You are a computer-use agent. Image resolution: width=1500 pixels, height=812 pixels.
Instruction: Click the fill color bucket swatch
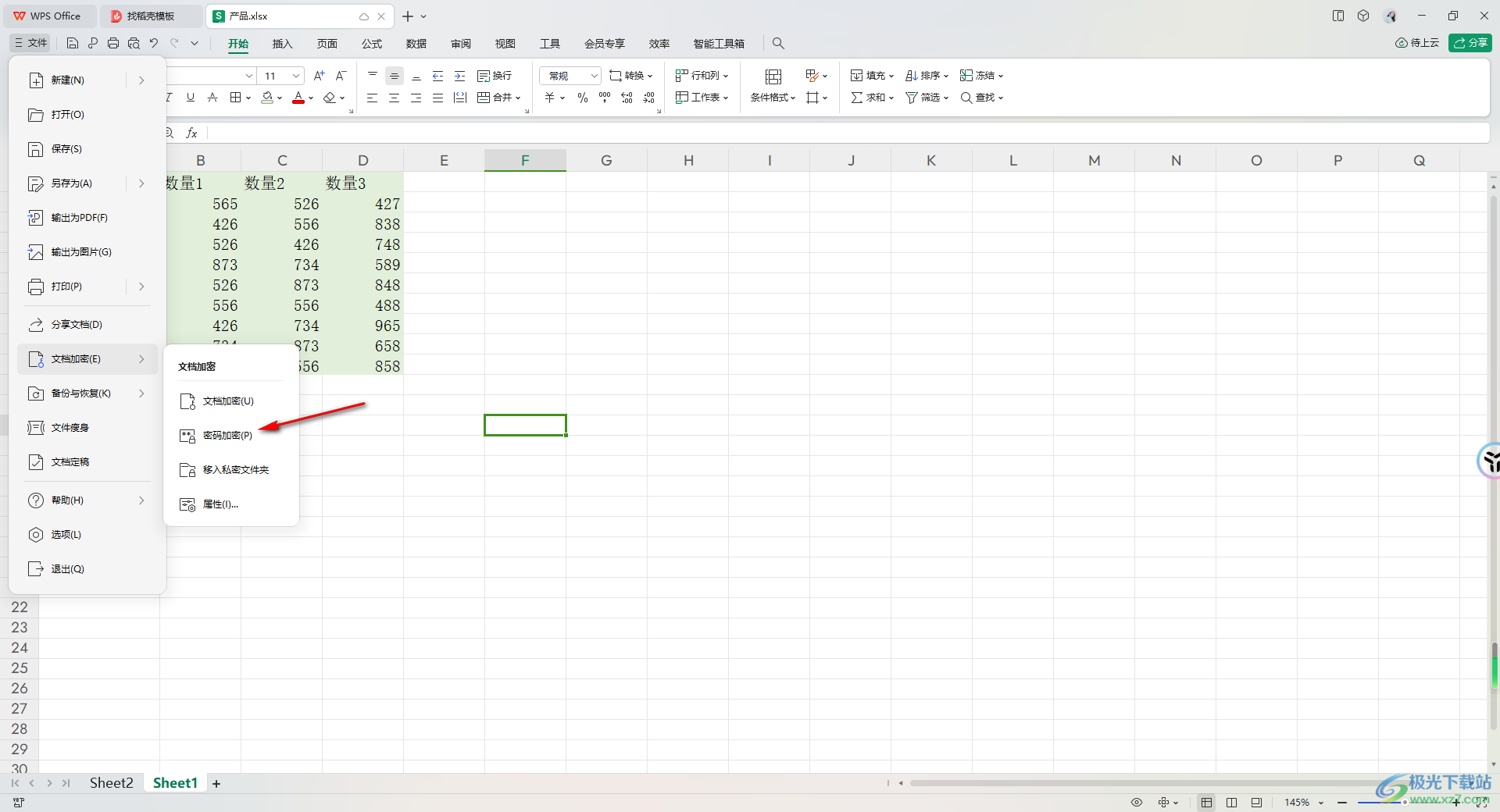tap(267, 98)
